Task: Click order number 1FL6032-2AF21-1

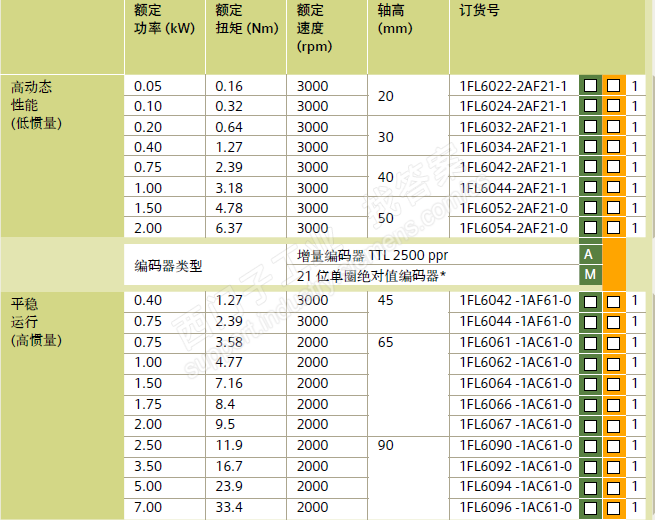Action: [513, 127]
